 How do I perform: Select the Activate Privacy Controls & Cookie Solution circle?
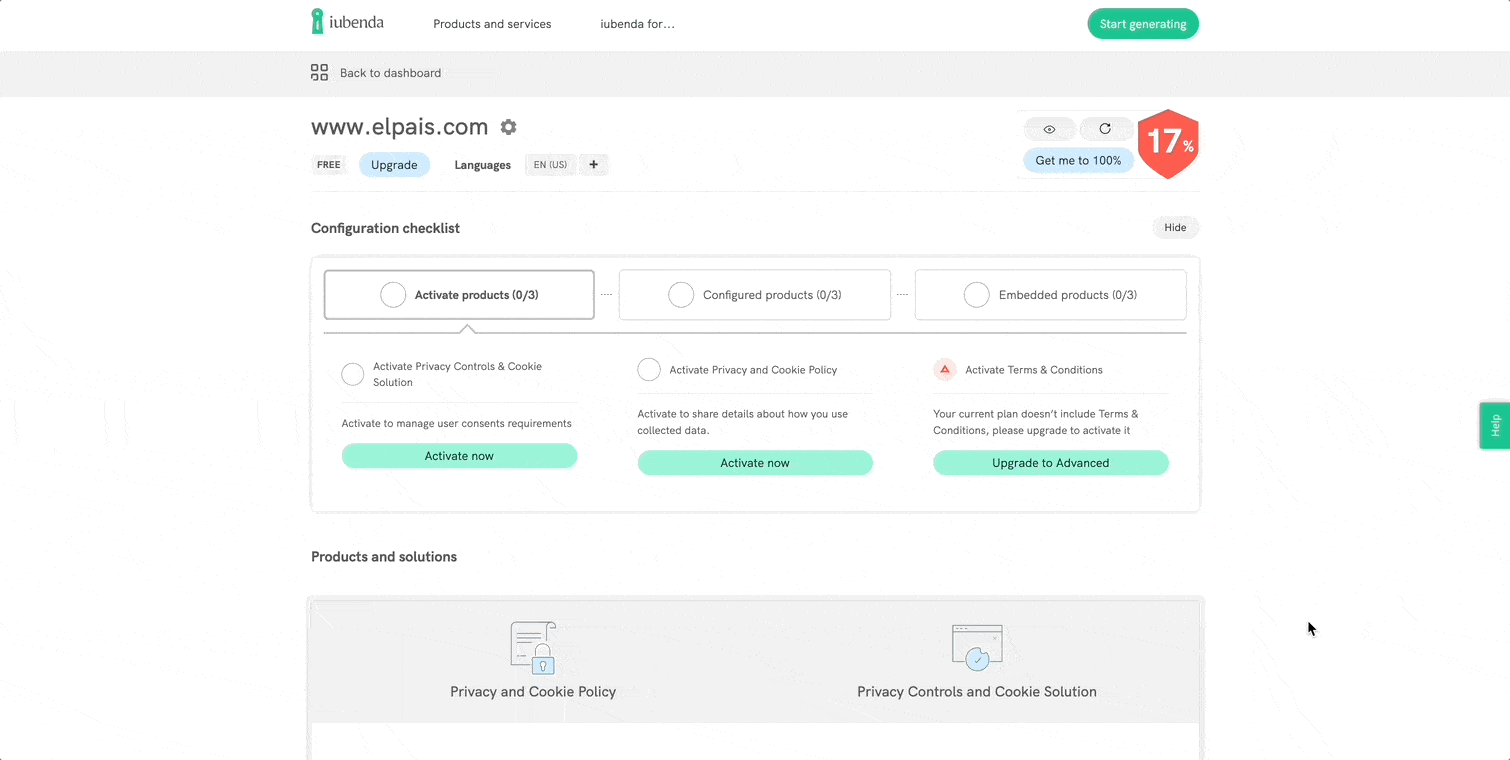352,373
